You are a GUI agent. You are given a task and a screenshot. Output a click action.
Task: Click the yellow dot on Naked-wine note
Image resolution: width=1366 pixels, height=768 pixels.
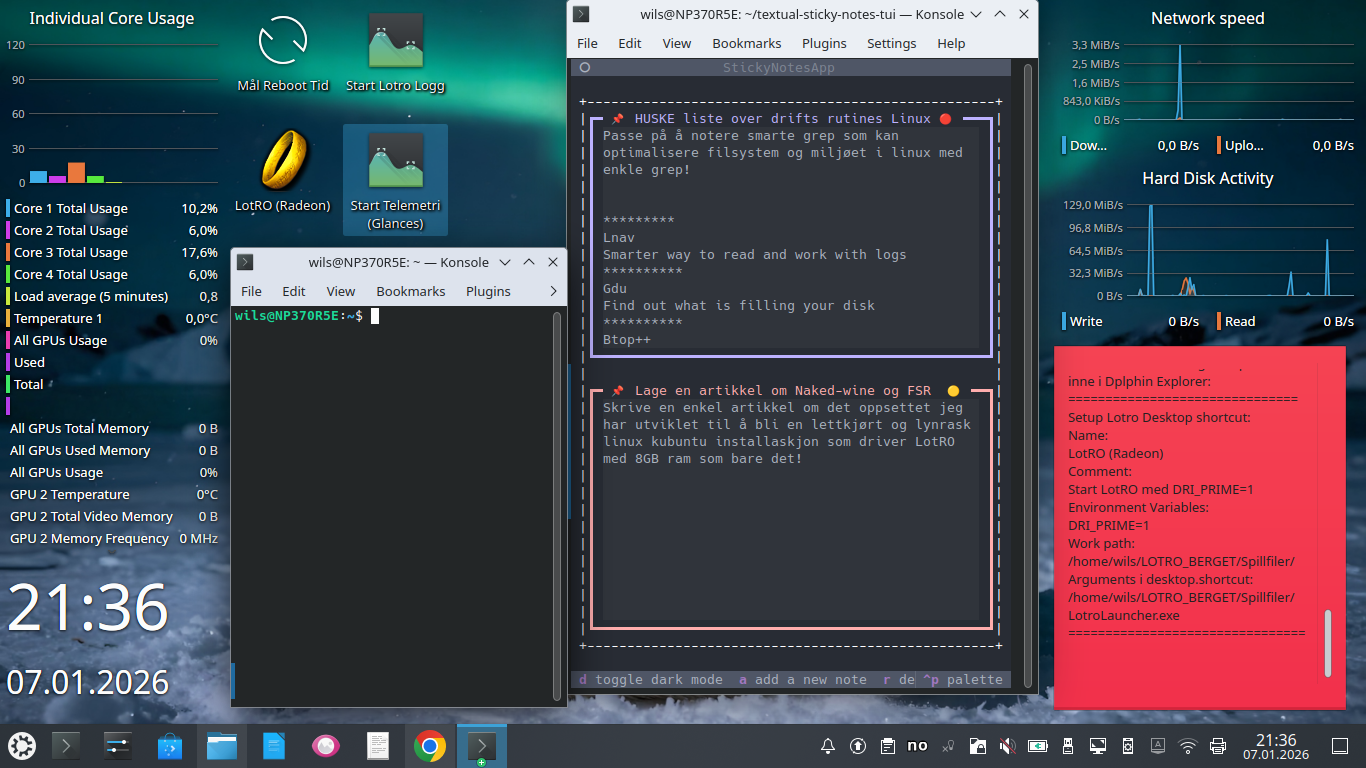tap(953, 391)
